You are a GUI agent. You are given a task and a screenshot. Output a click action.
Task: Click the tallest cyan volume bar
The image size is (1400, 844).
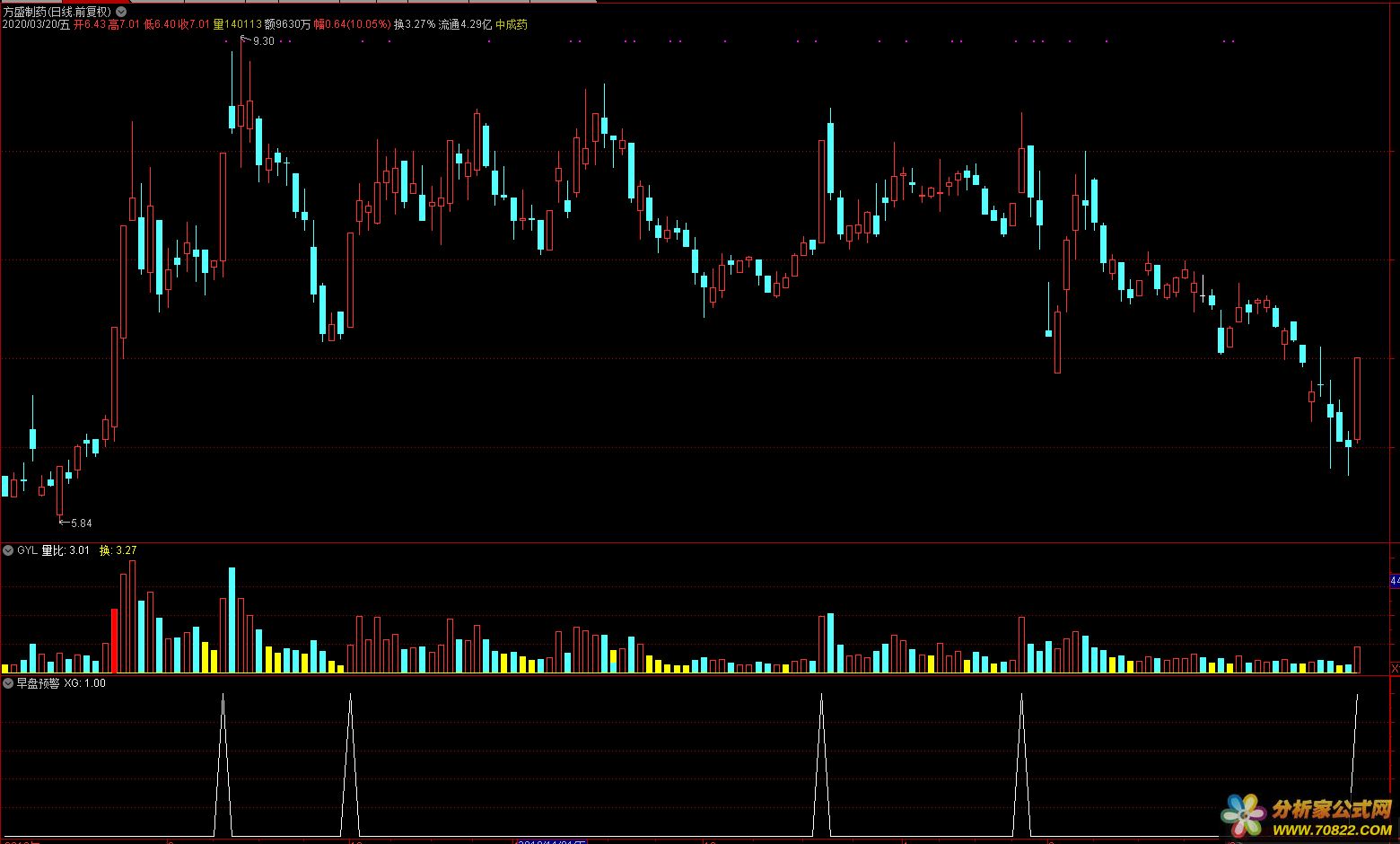pos(232,620)
